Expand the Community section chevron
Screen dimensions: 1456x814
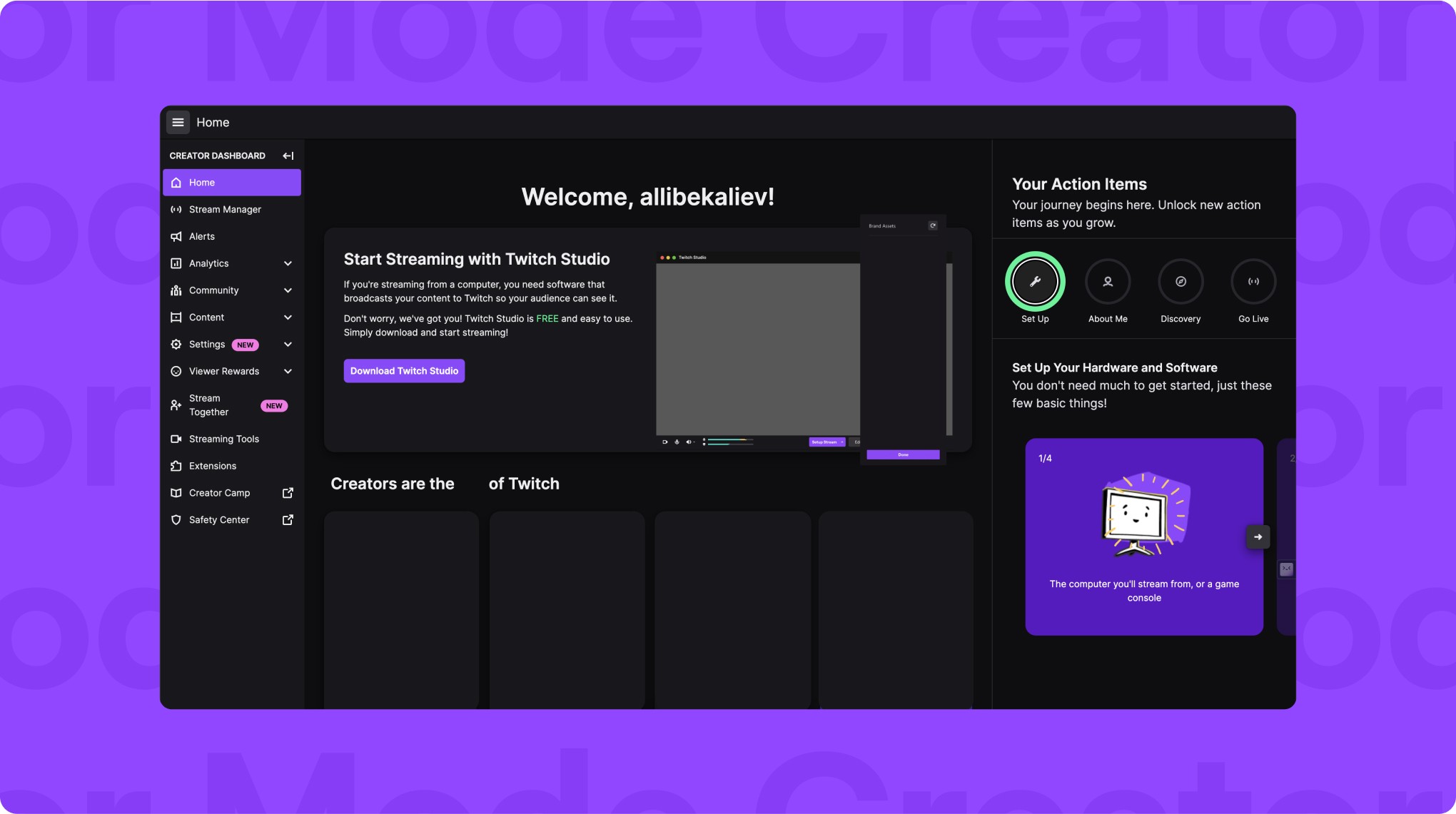point(288,290)
